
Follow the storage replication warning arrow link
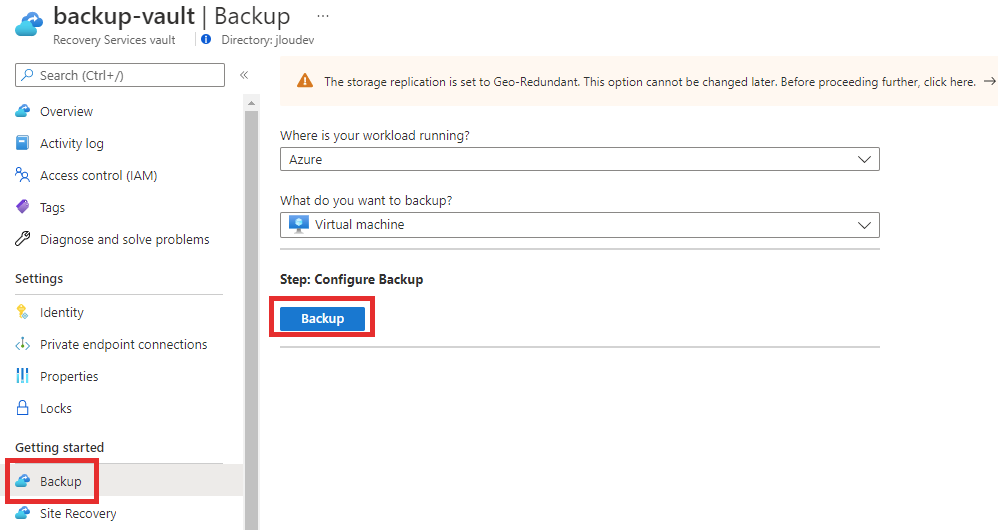tap(989, 81)
